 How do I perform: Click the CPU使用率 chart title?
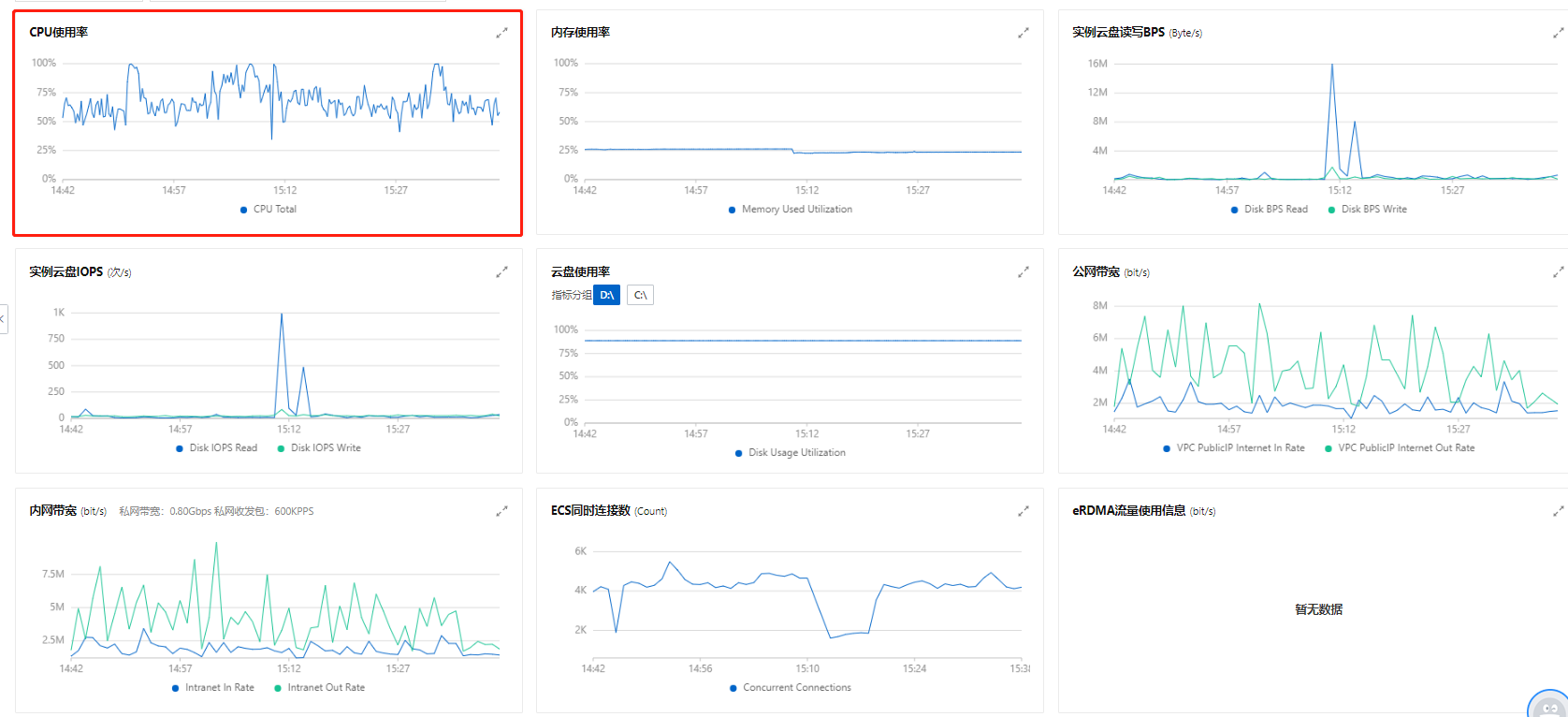point(58,32)
